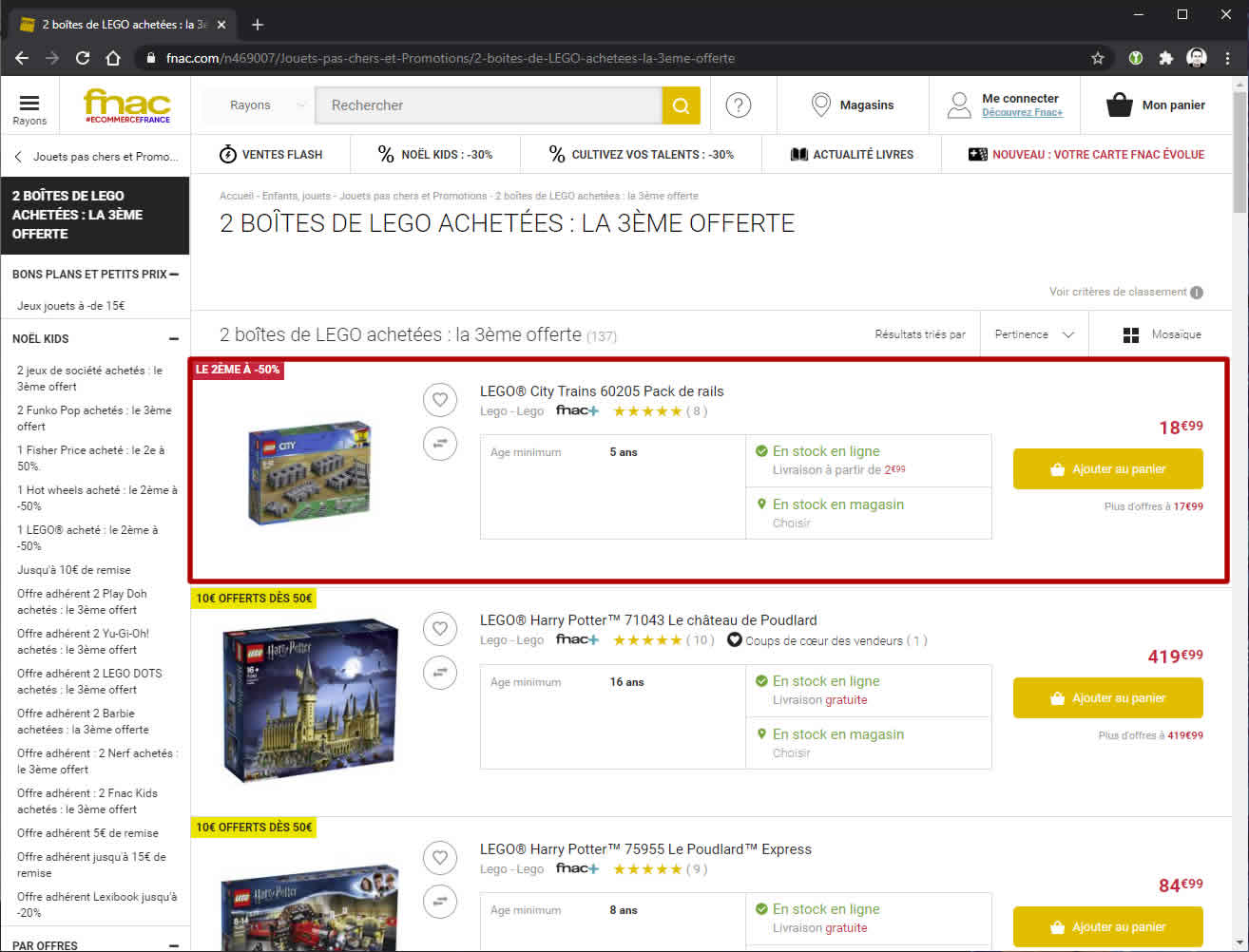Click the Magasins location pin icon

pyautogui.click(x=821, y=105)
